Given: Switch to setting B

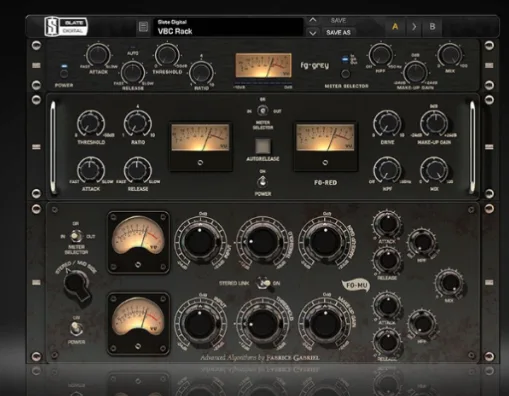Looking at the screenshot, I should [x=432, y=27].
